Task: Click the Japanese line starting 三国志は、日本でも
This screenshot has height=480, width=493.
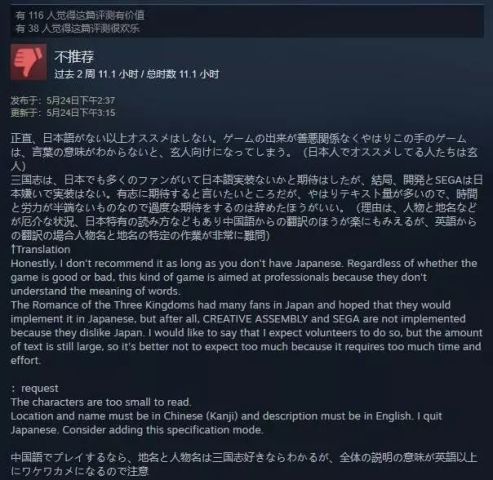Action: (247, 180)
